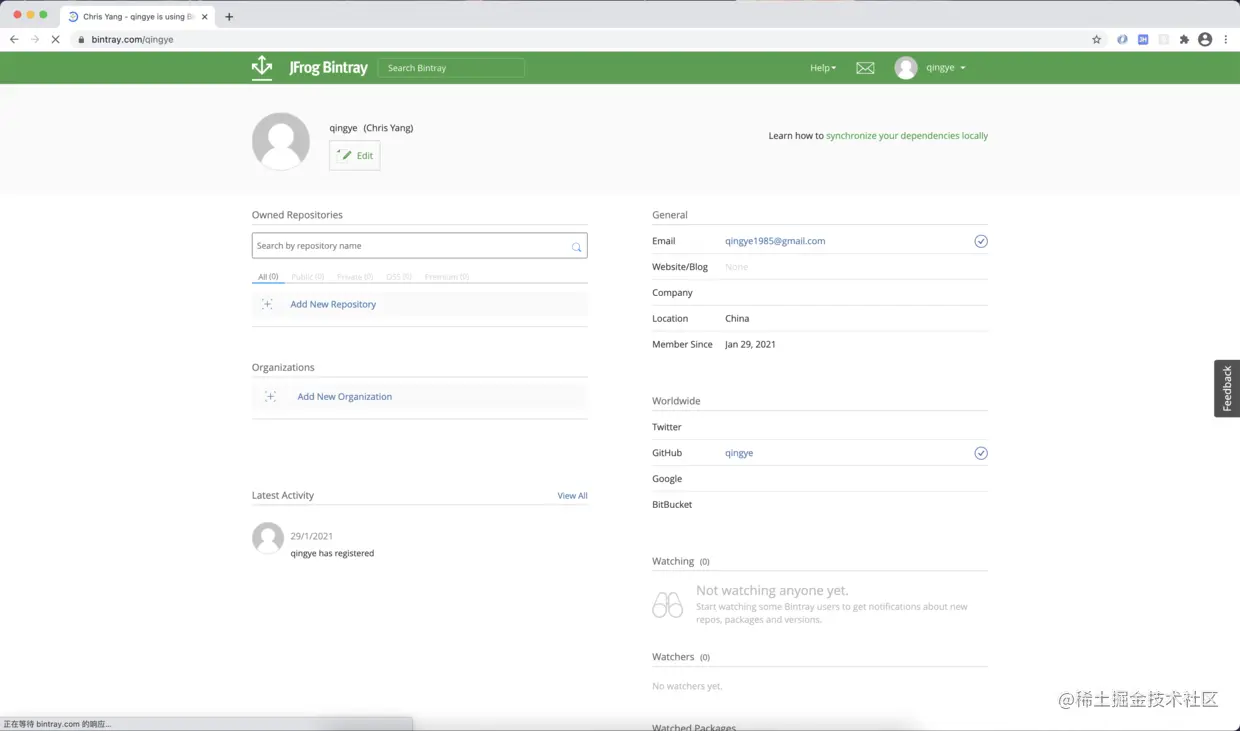Click the header user avatar icon
Viewport: 1240px width, 731px height.
coord(906,68)
